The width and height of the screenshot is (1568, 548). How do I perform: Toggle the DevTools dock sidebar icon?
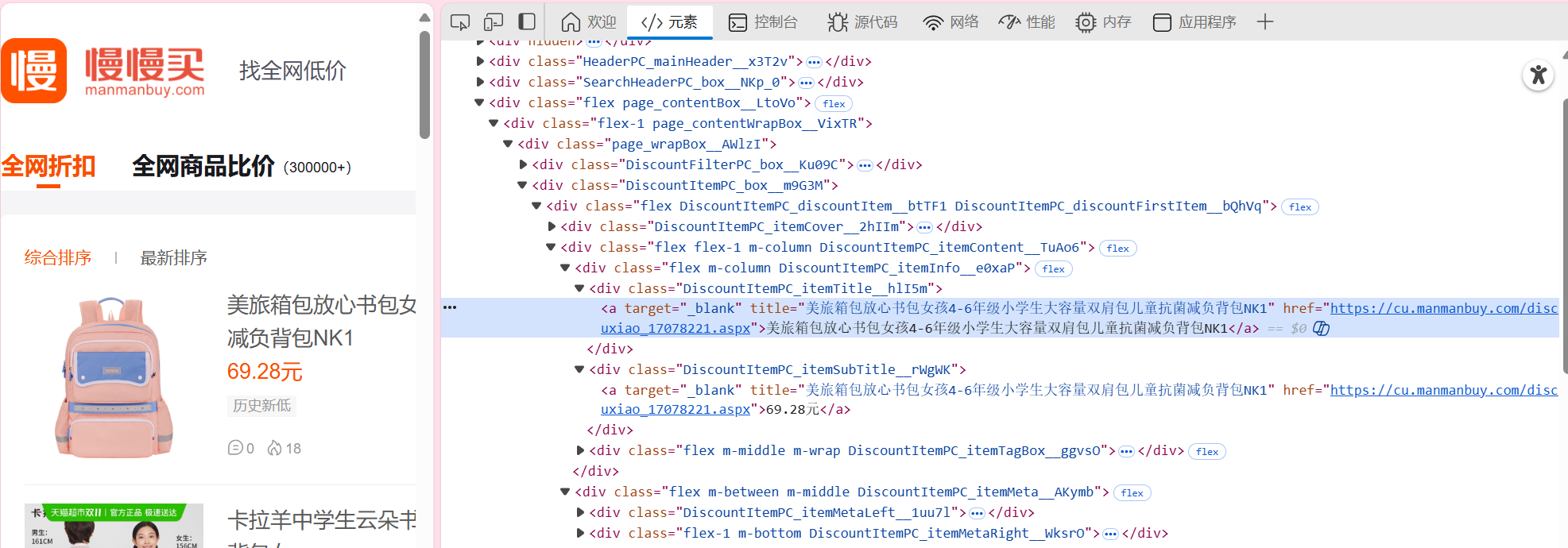coord(527,22)
